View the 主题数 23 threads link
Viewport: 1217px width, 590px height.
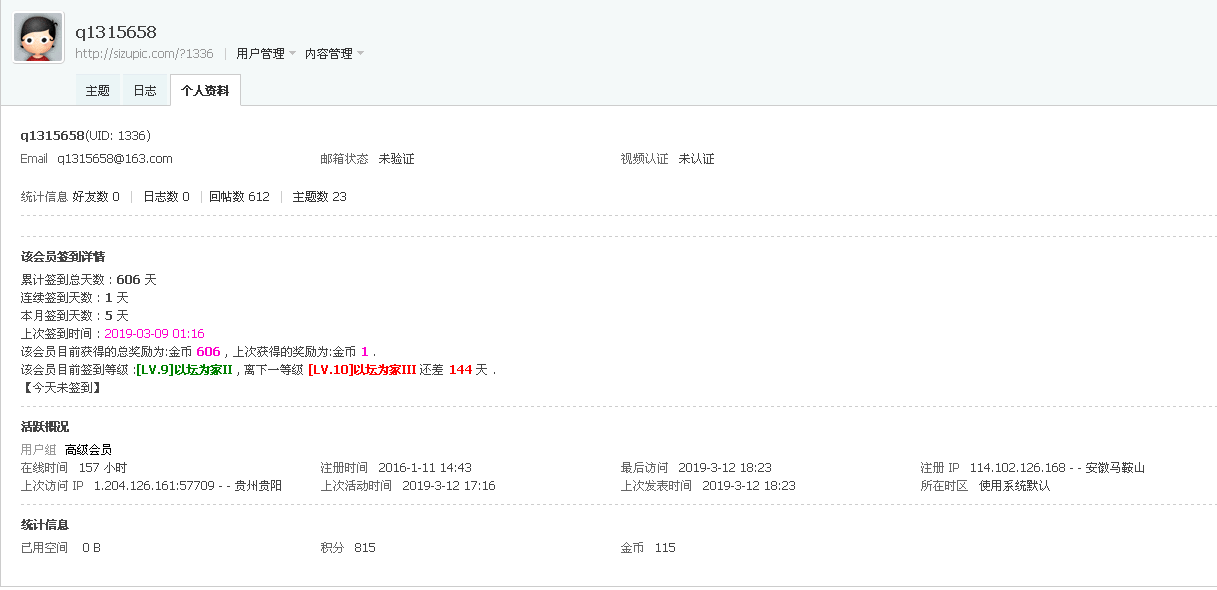(319, 197)
